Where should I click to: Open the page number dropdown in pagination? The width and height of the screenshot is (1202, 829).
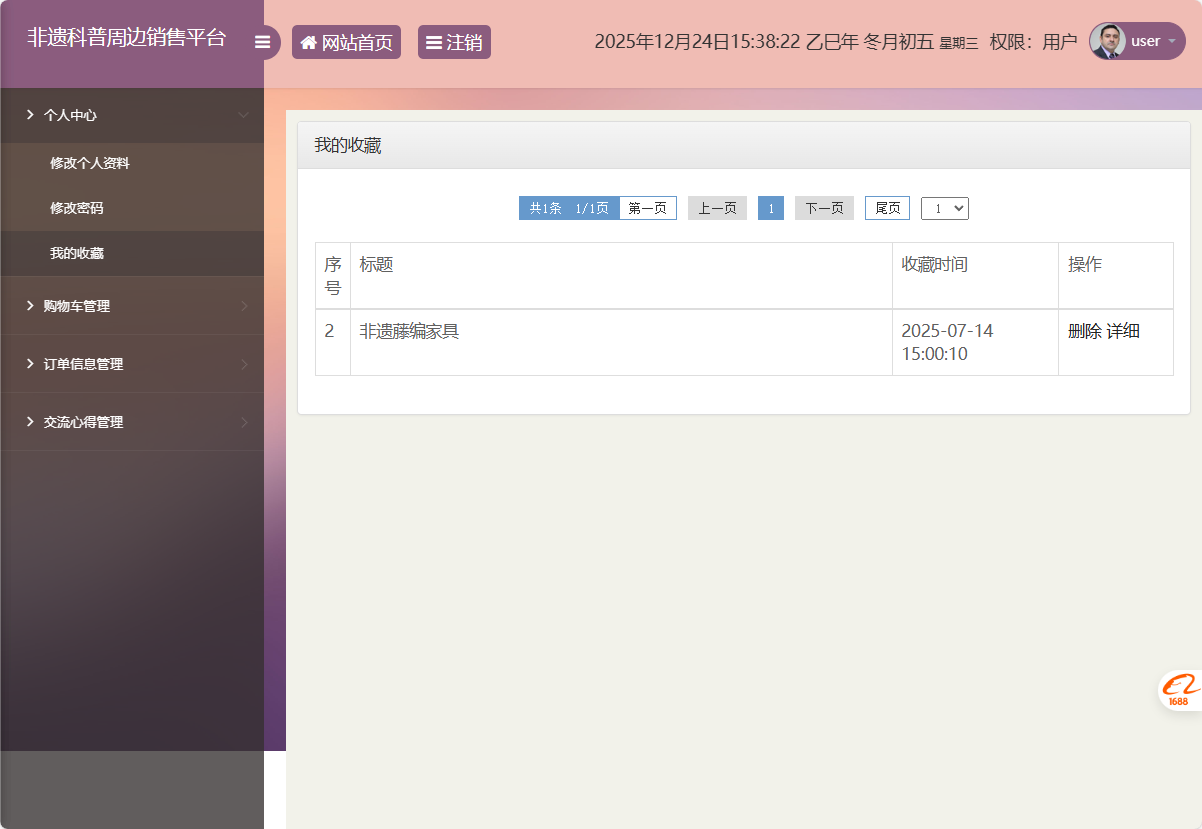[944, 208]
